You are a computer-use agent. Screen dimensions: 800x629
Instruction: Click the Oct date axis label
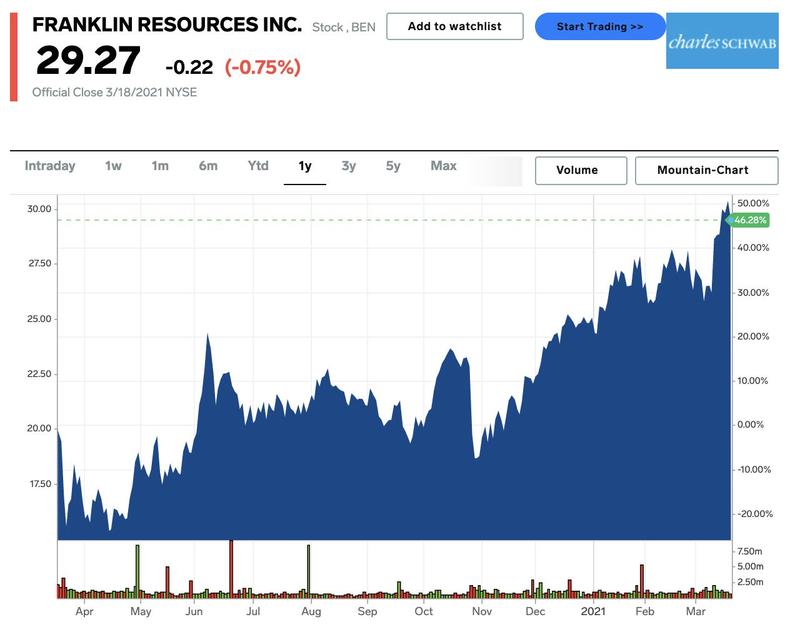pyautogui.click(x=423, y=612)
